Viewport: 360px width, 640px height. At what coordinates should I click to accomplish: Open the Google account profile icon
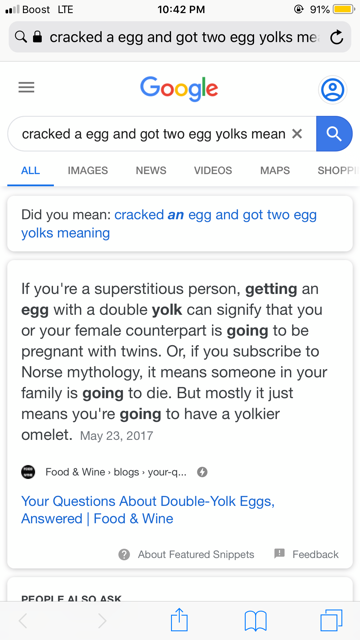click(332, 89)
